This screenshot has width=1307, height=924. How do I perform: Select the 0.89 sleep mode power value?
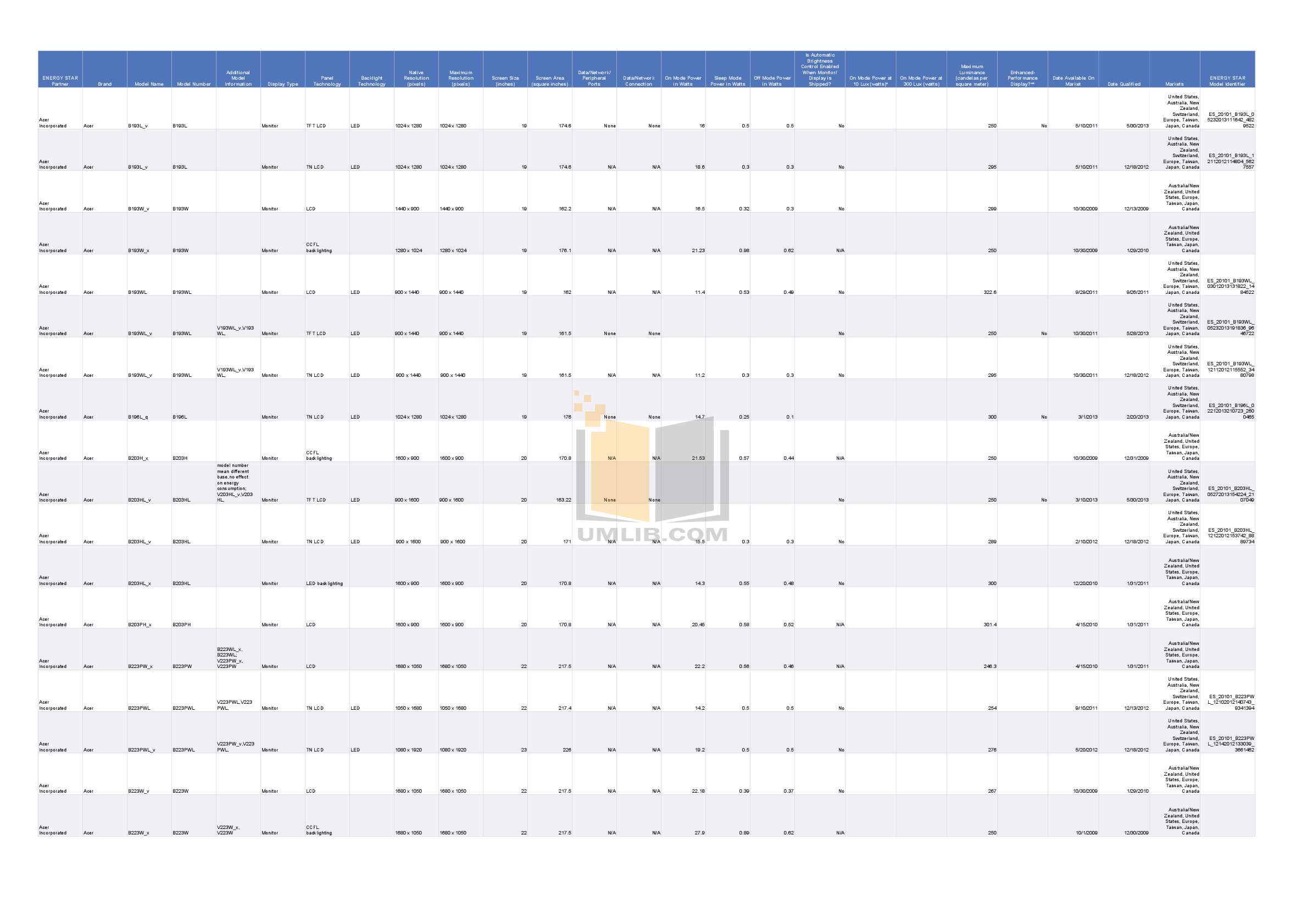click(744, 833)
